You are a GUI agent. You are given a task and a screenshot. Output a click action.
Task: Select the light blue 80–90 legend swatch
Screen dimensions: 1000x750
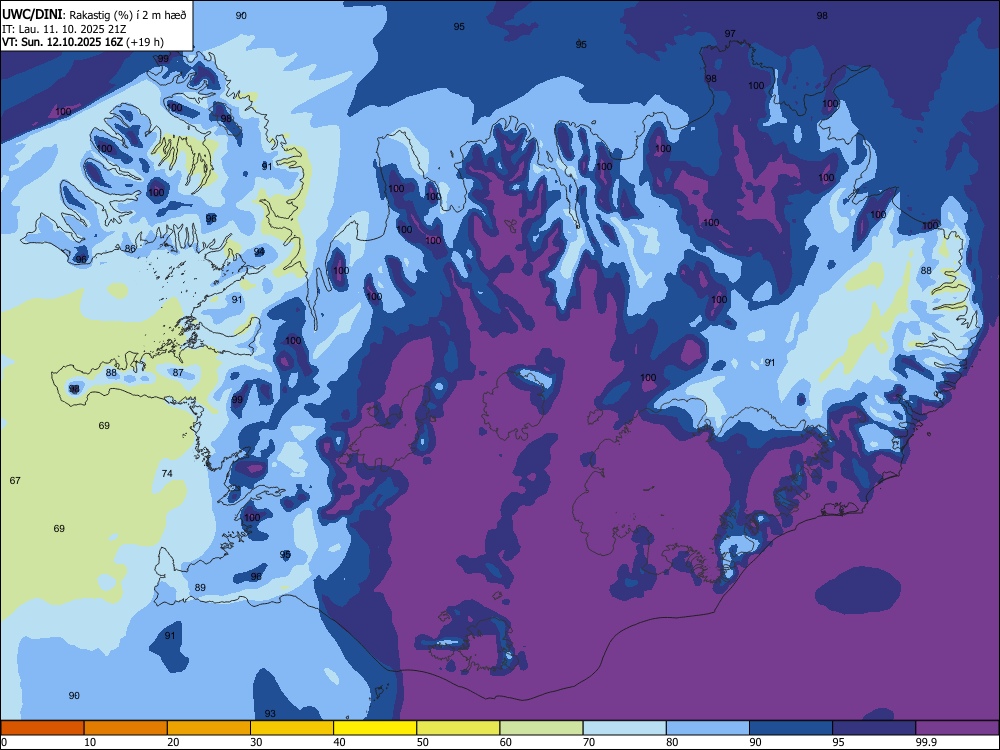point(708,728)
